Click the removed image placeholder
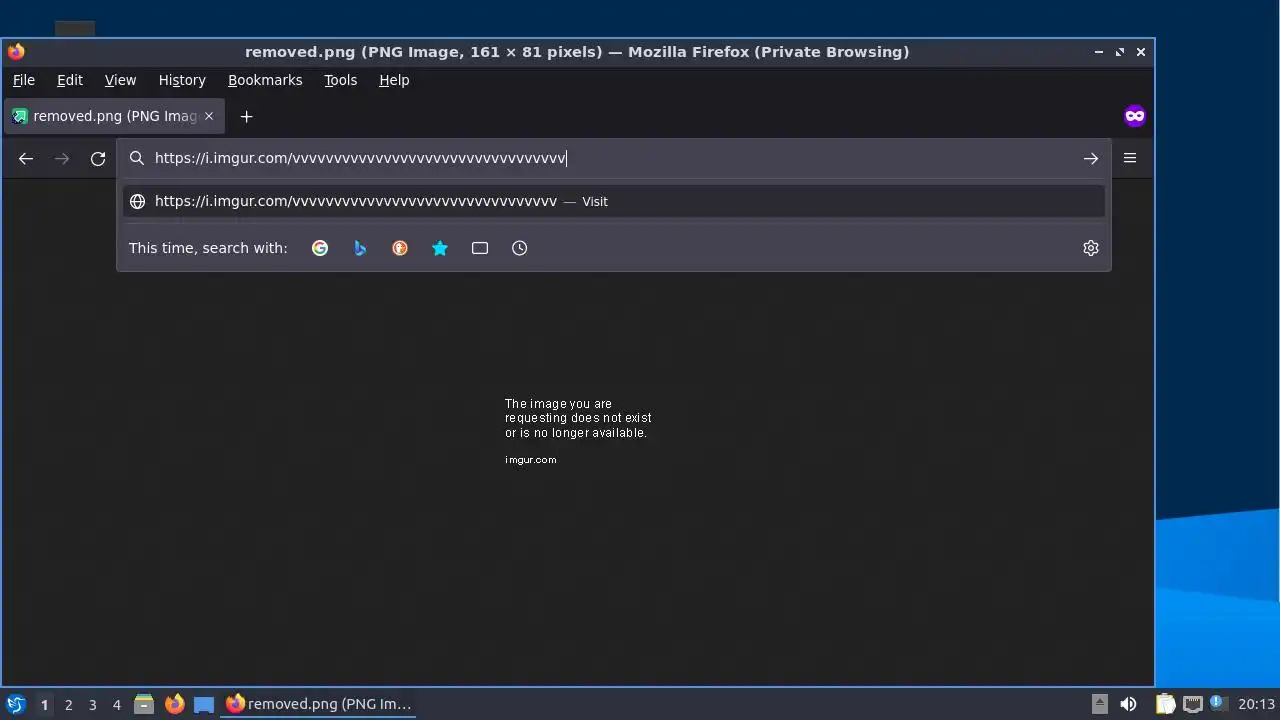Screen dimensions: 1280x720 578,432
